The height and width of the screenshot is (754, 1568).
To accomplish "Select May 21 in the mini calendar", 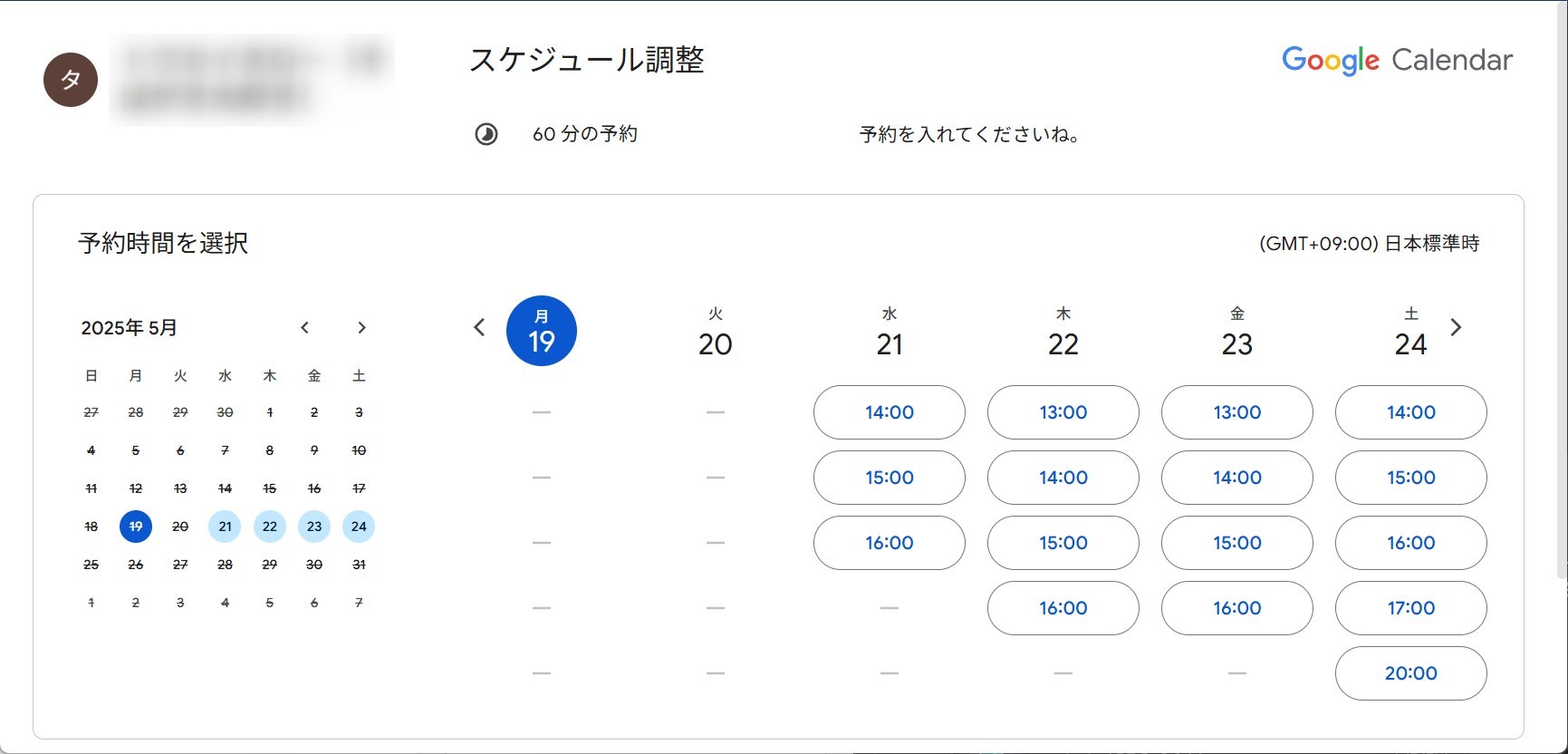I will pyautogui.click(x=225, y=527).
